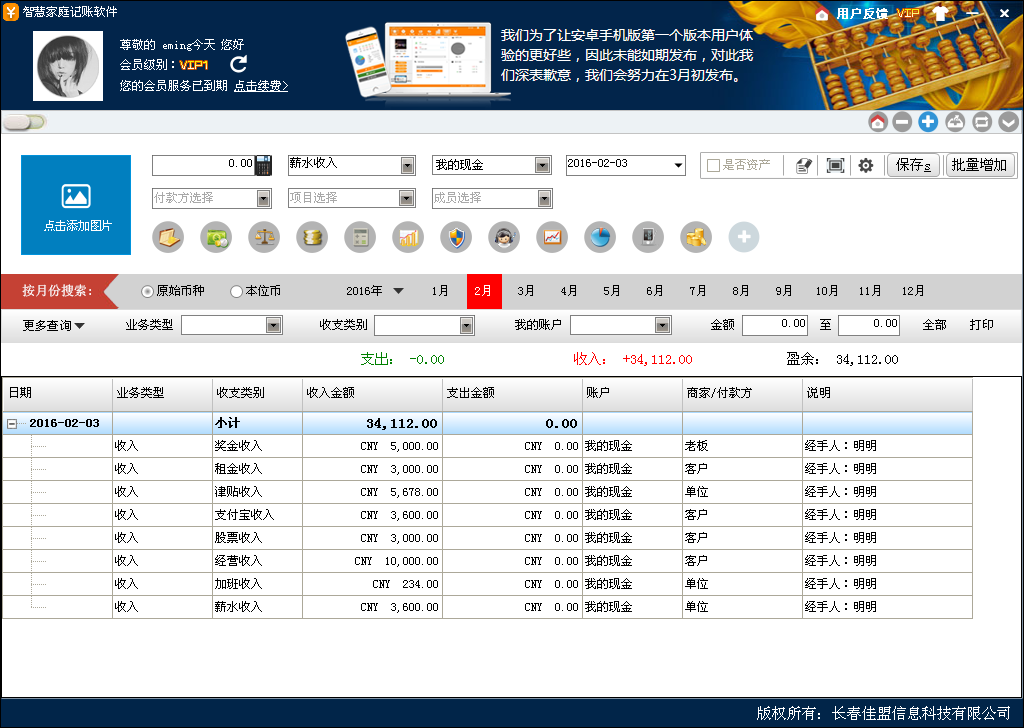The image size is (1024, 728).
Task: Open the 我的现金 account dropdown
Action: [542, 165]
